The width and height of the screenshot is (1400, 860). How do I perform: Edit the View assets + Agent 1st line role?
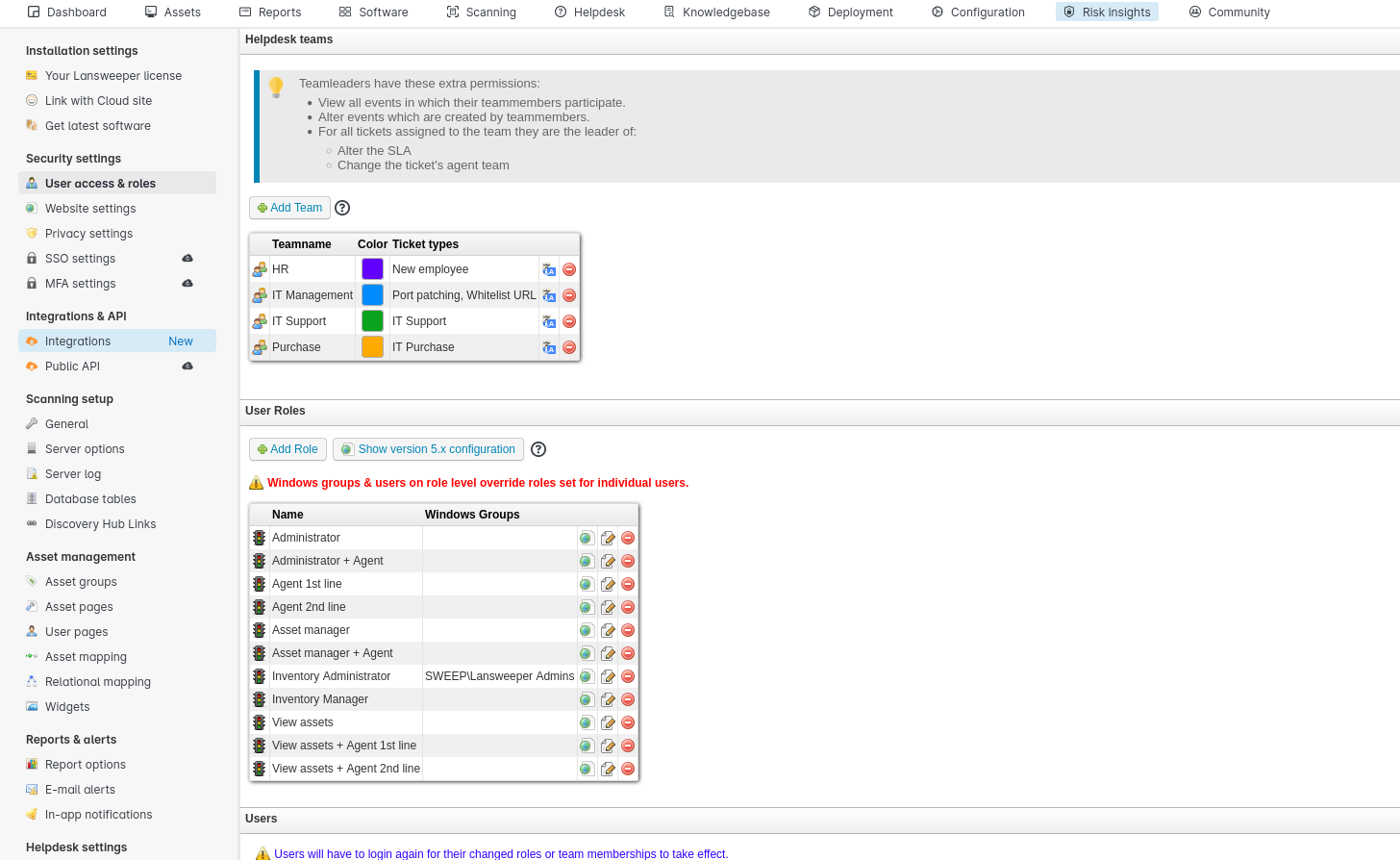pos(608,746)
